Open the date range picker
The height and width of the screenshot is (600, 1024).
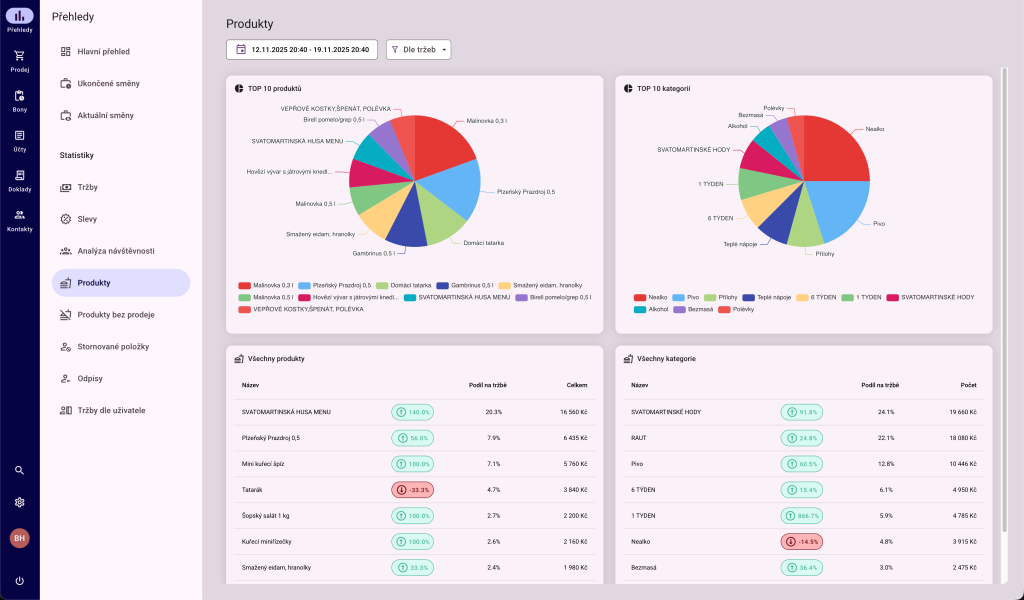tap(302, 49)
